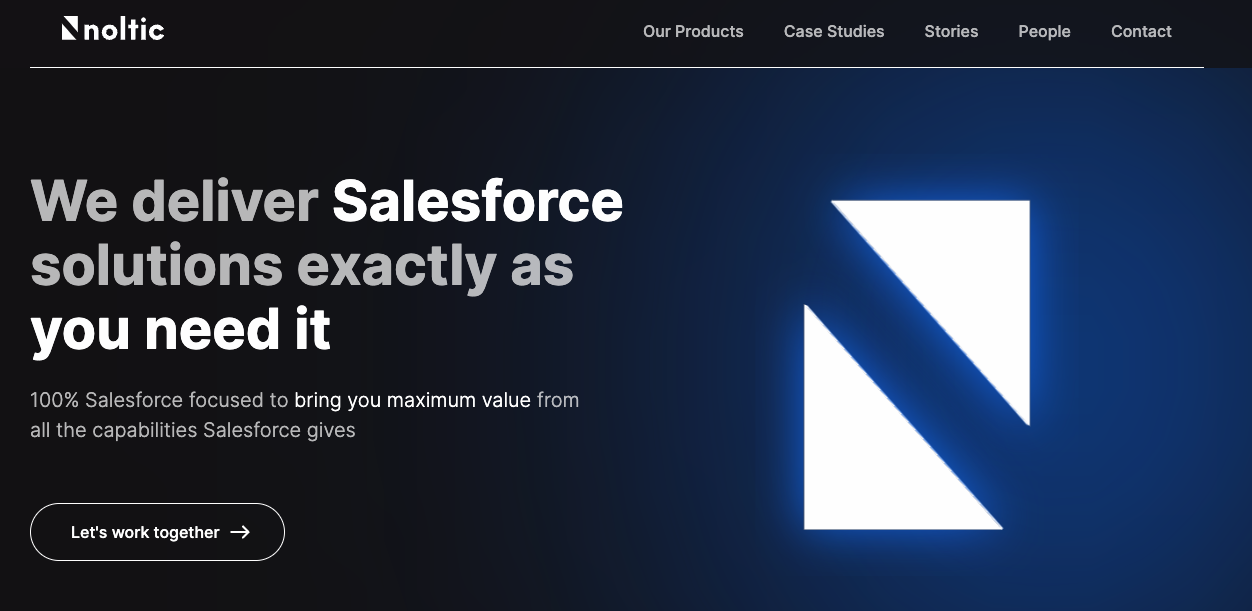Image resolution: width=1252 pixels, height=611 pixels.
Task: Click the gray "We deliver" headline text
Action: (x=174, y=201)
